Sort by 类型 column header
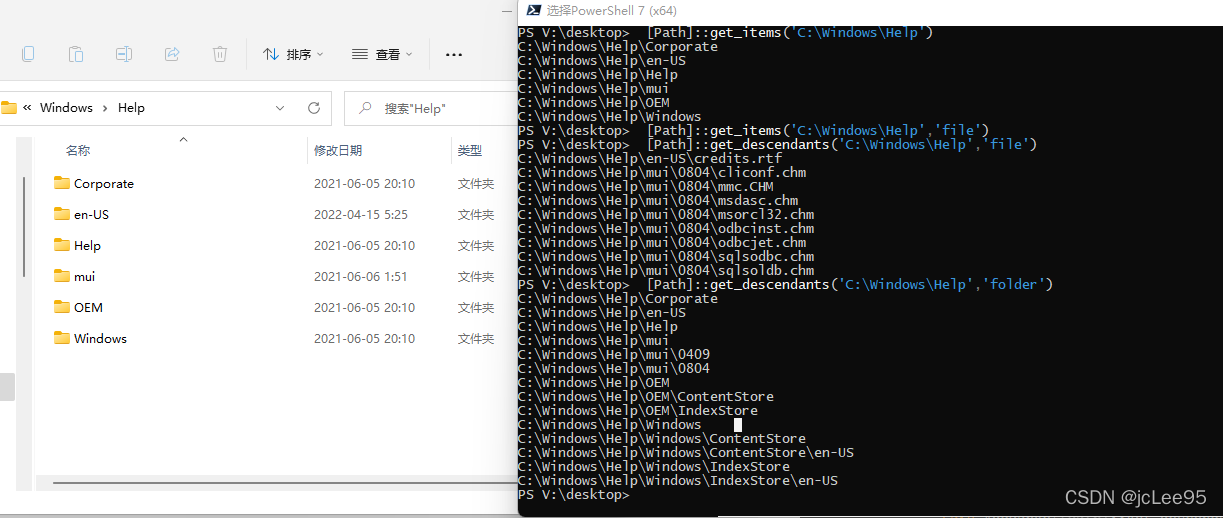 pos(470,151)
